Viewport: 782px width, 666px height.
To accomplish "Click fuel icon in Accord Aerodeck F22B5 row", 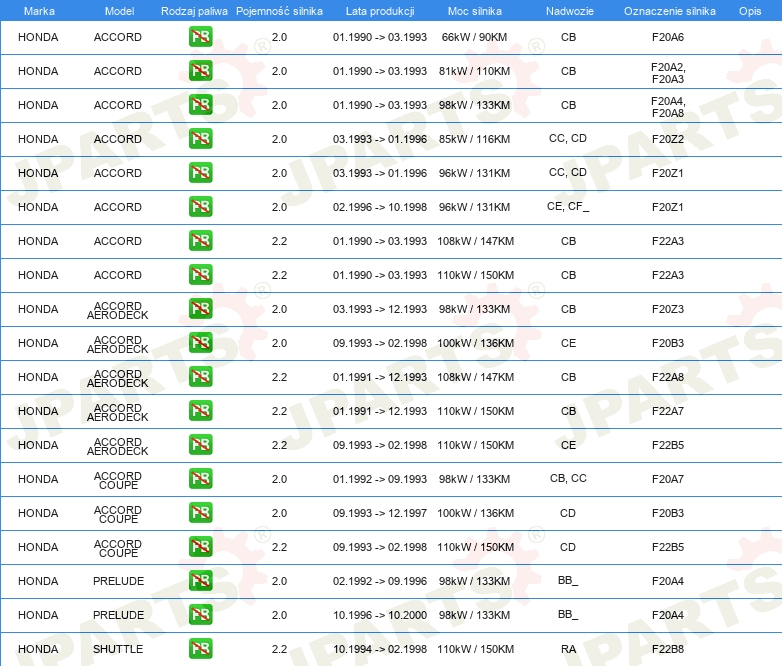I will [x=200, y=445].
